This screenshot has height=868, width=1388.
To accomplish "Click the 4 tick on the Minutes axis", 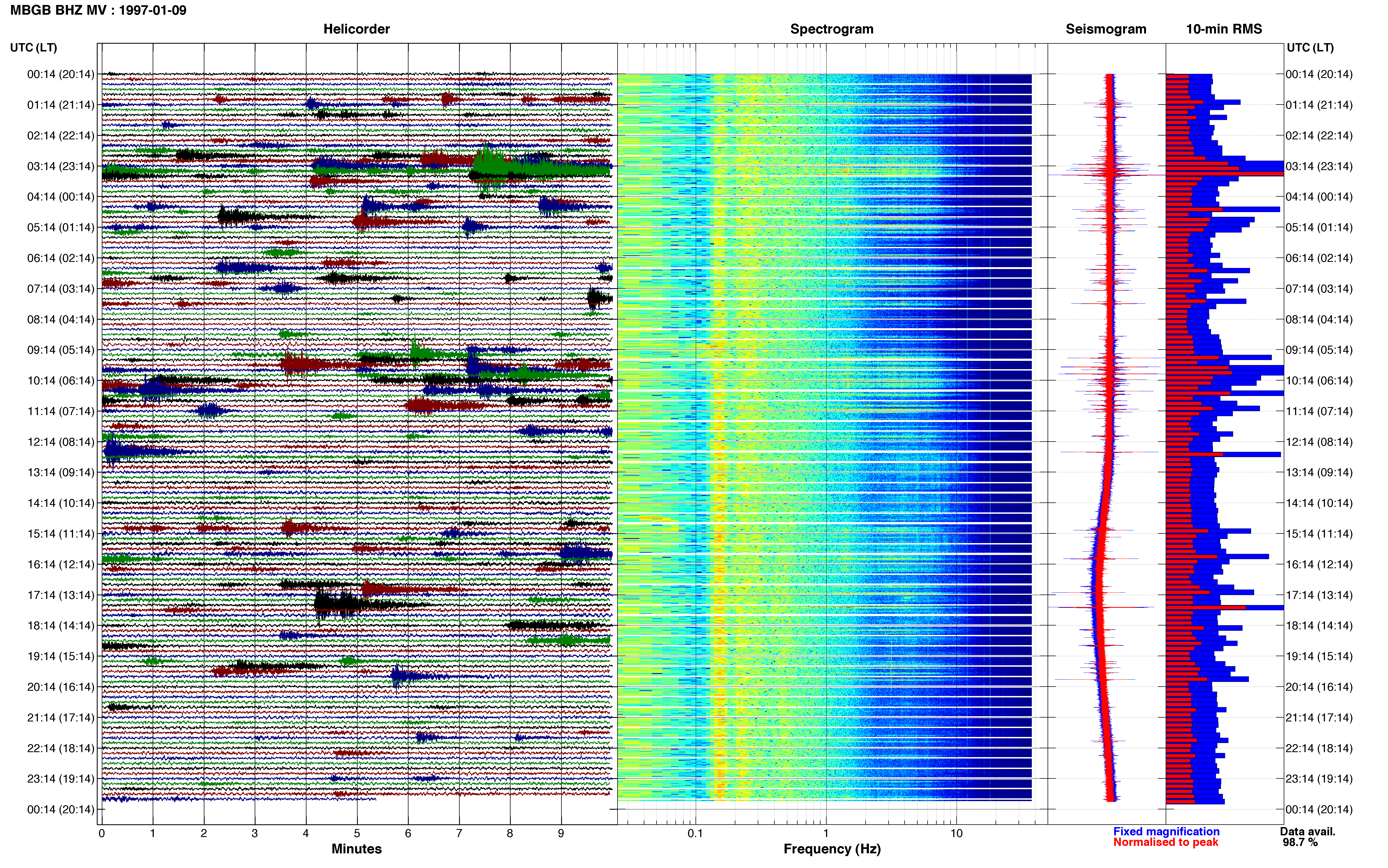I will click(x=306, y=833).
